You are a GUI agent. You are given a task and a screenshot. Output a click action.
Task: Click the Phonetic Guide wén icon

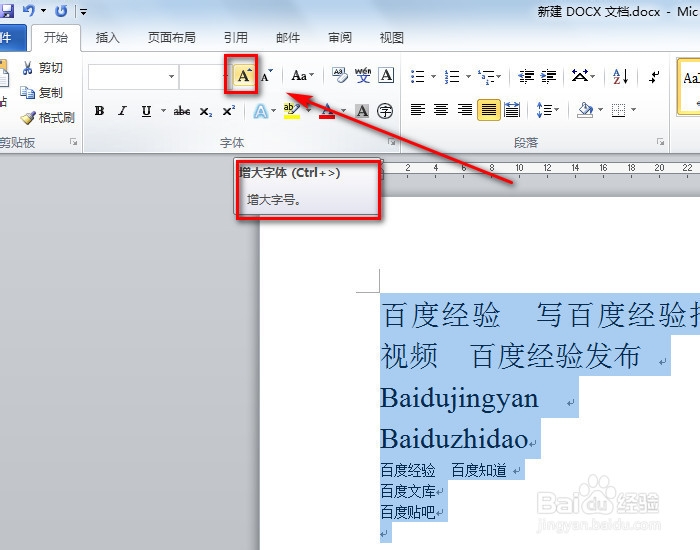363,75
